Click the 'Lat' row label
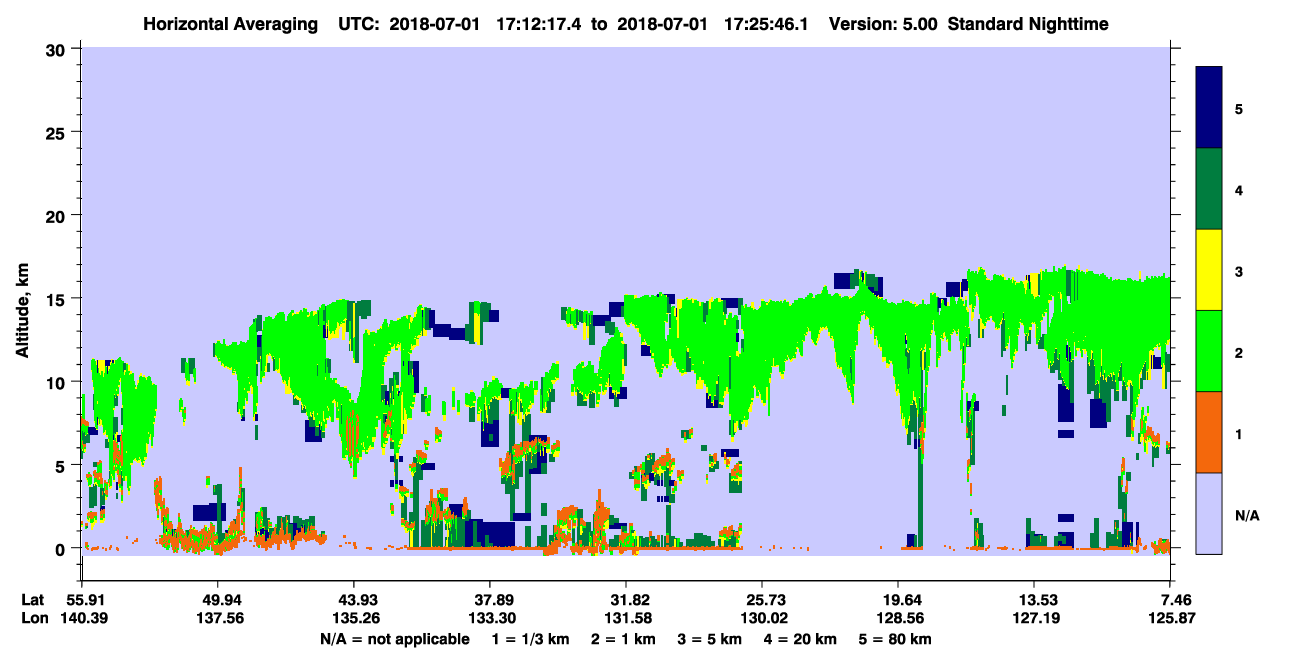 32,600
